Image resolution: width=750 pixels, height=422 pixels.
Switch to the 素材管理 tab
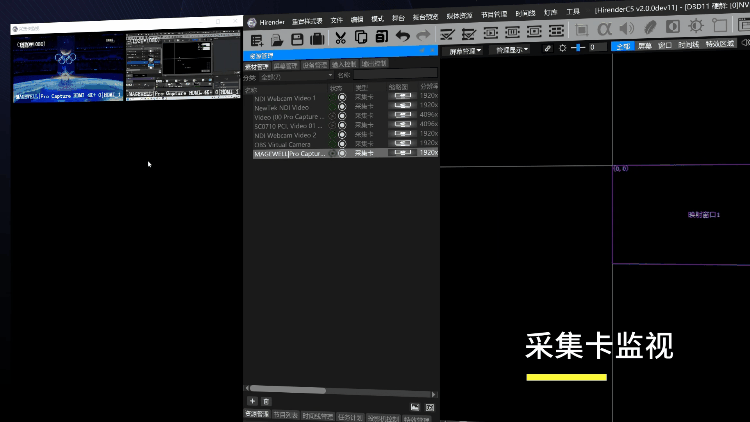pyautogui.click(x=257, y=67)
